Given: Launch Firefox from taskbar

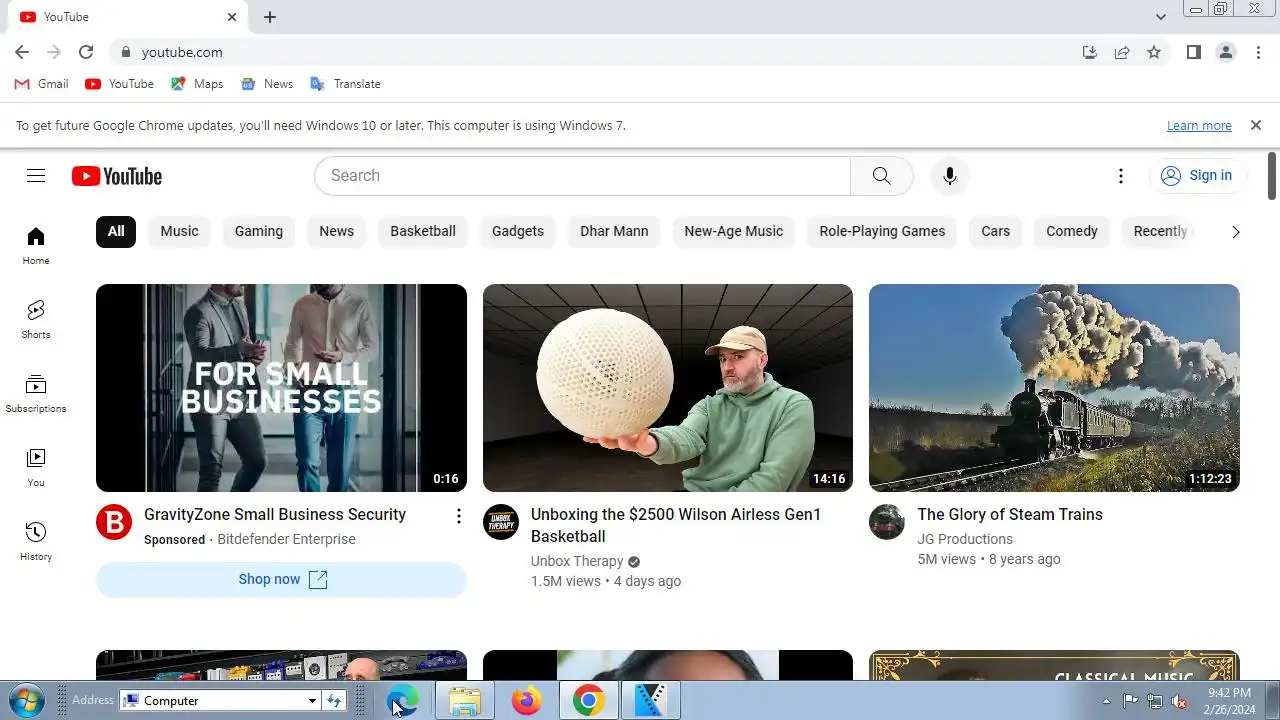Looking at the screenshot, I should point(526,700).
